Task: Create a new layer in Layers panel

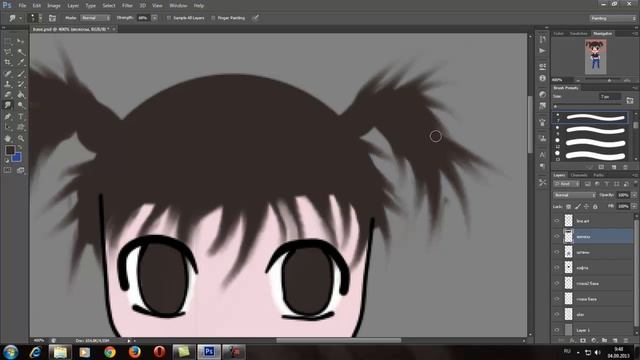Action: [615, 340]
